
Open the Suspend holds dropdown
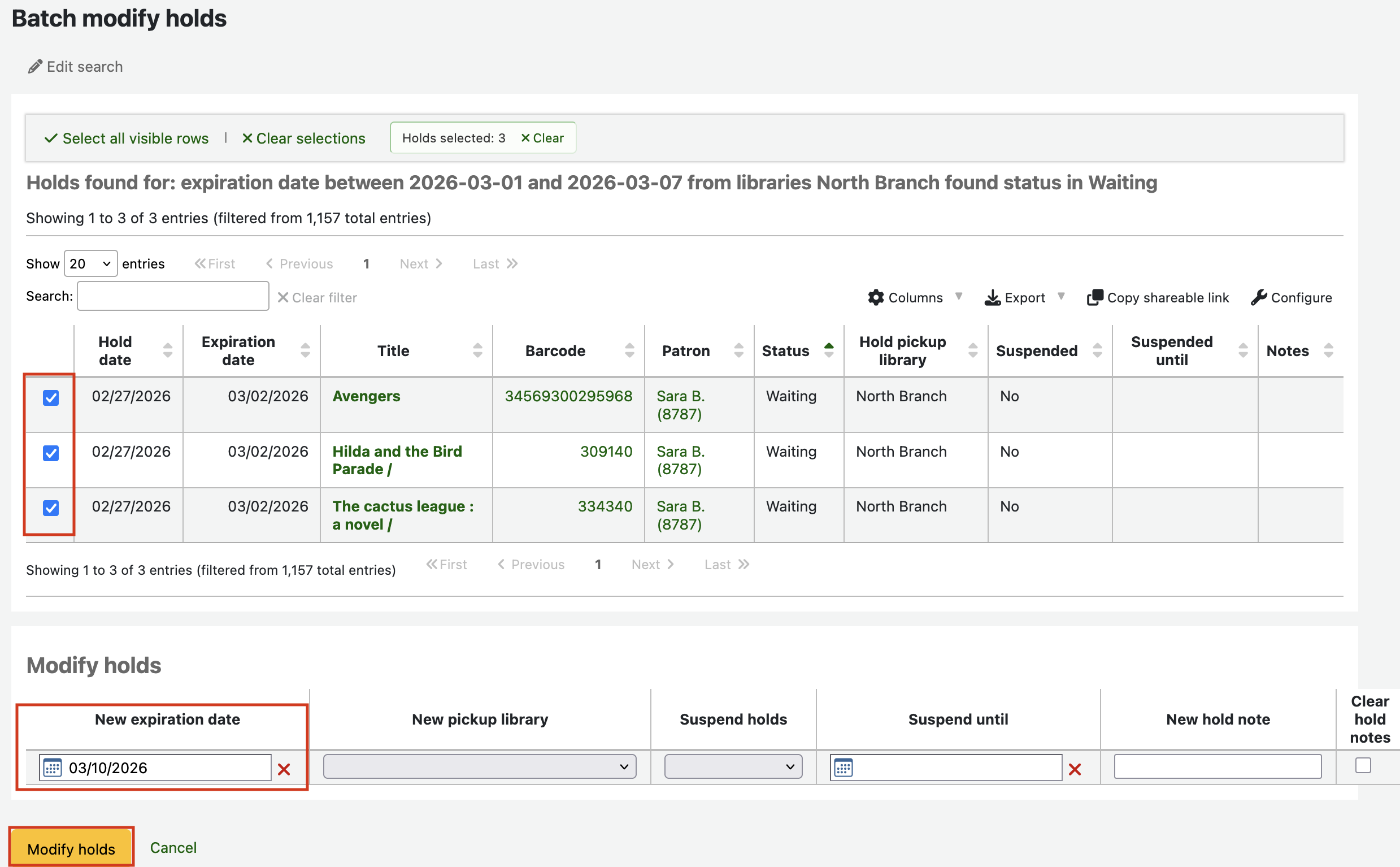click(732, 766)
